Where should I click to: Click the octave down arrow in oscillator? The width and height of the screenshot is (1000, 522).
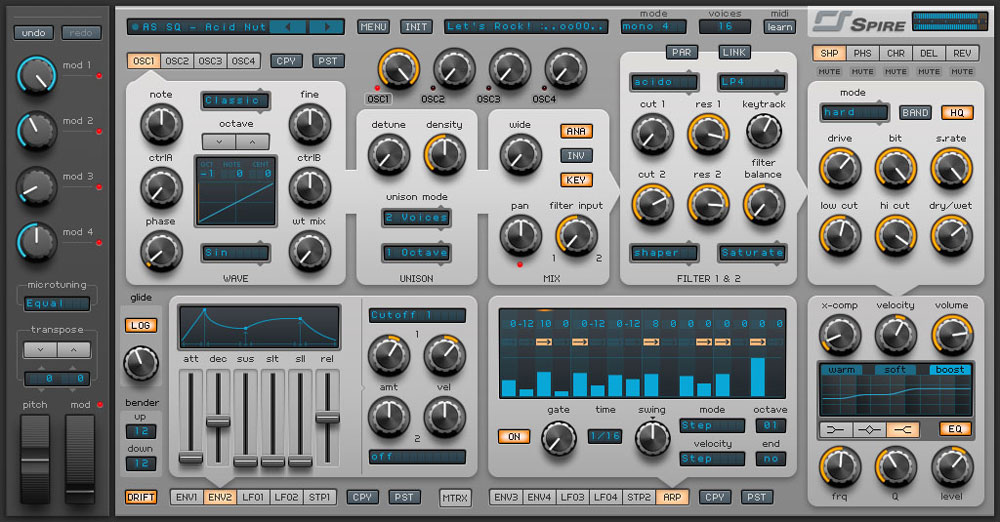(x=219, y=142)
